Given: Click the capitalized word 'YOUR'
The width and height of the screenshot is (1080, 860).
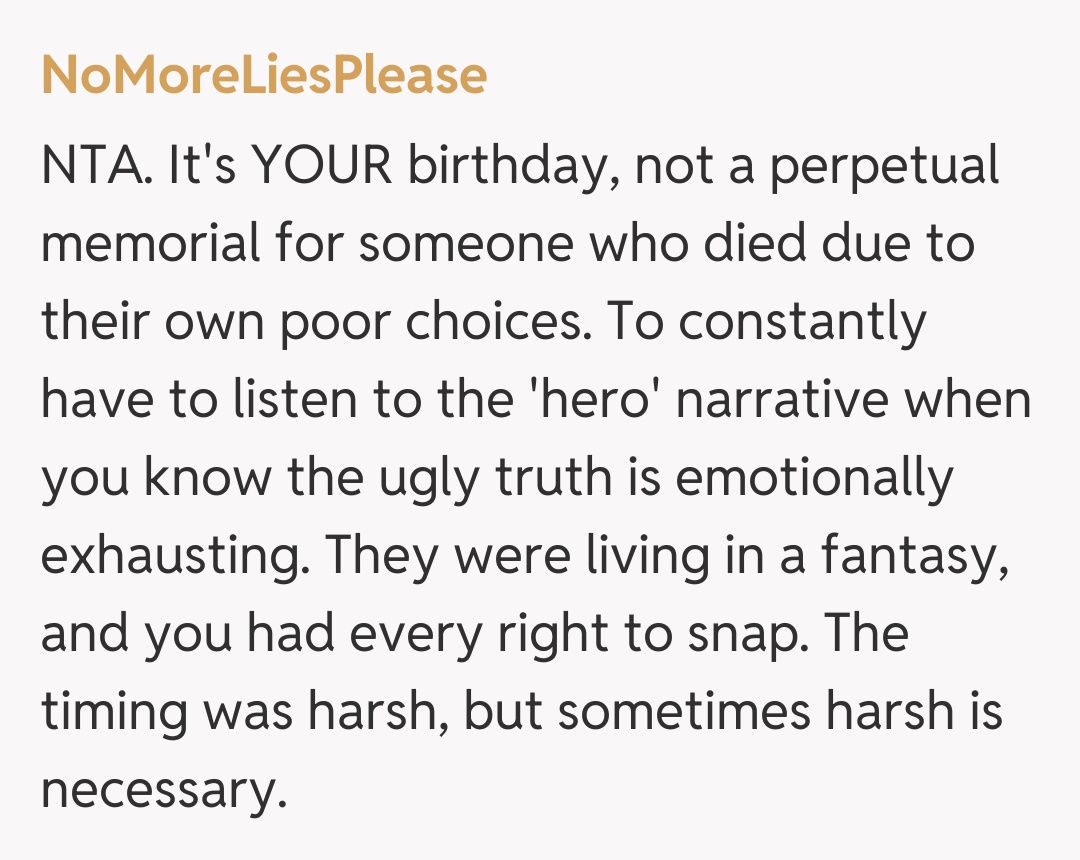Looking at the screenshot, I should (321, 163).
